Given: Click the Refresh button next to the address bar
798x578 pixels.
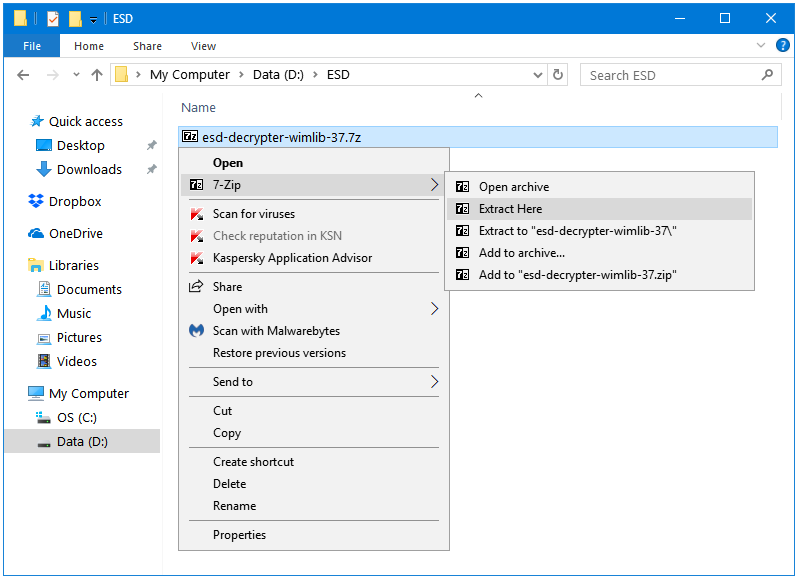Looking at the screenshot, I should [x=558, y=75].
